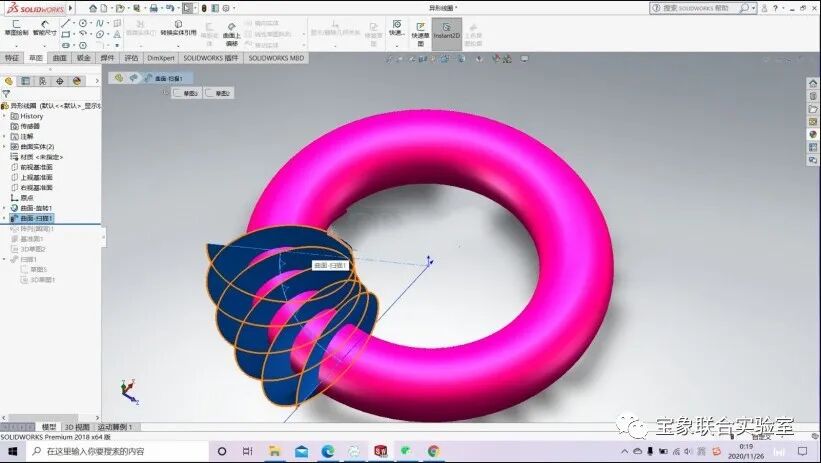Expand the 曲面-扫描1 feature node
This screenshot has height=463, width=821.
click(x=5, y=218)
